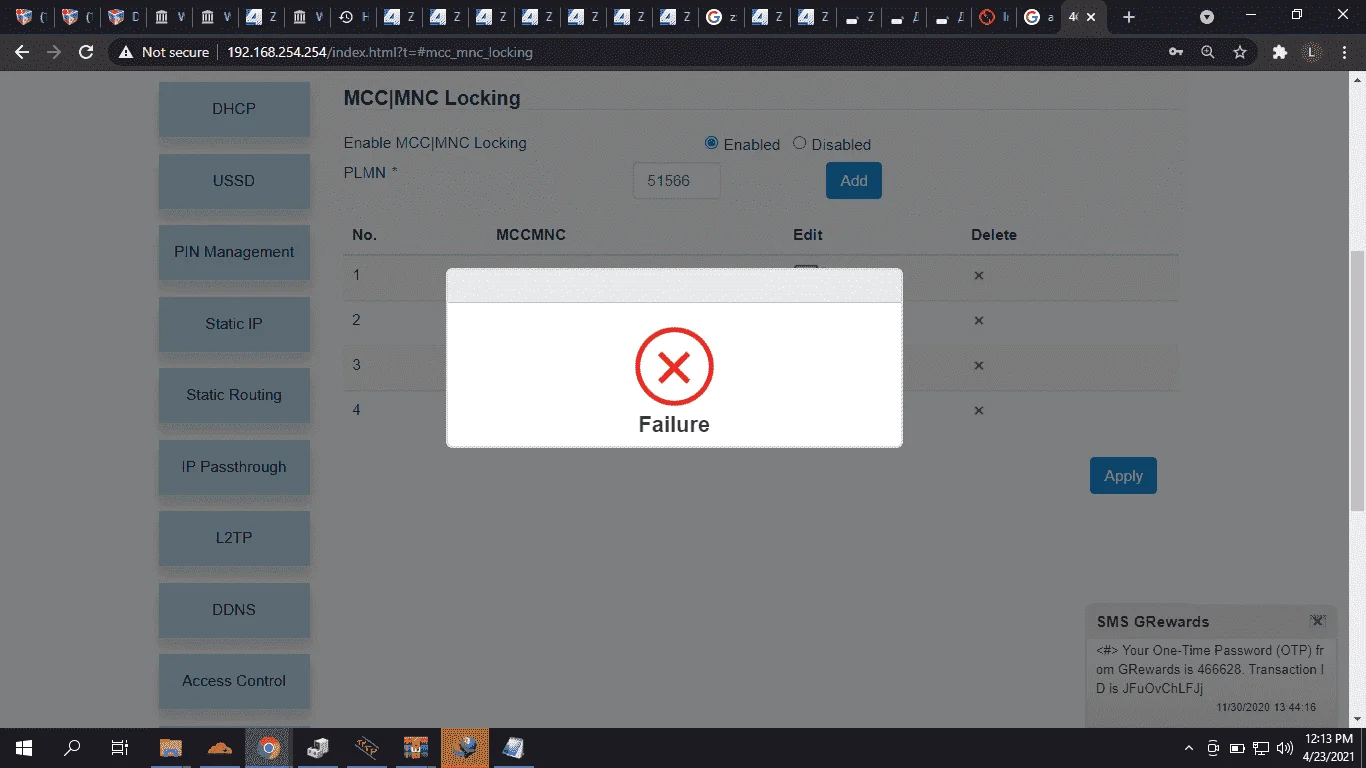Screen dimensions: 1366x768
Task: Click the browser address bar URL
Action: tap(380, 52)
